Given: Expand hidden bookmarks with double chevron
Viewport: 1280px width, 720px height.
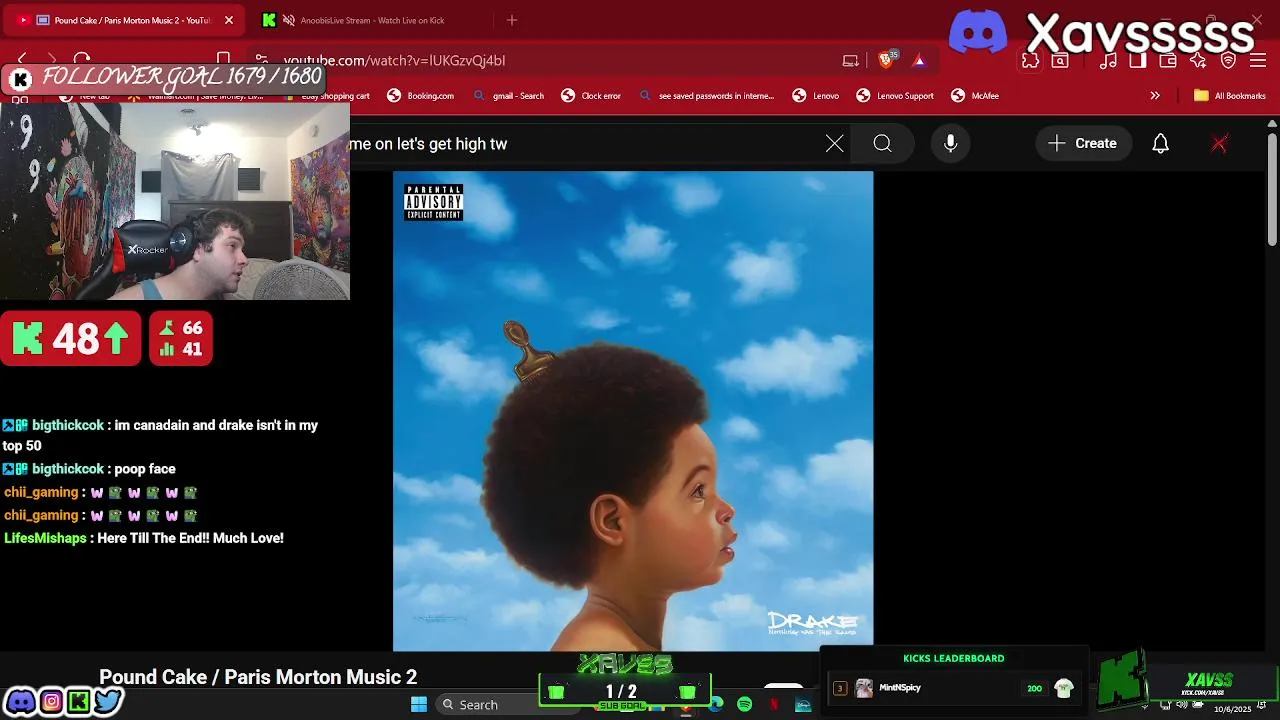Looking at the screenshot, I should point(1155,96).
